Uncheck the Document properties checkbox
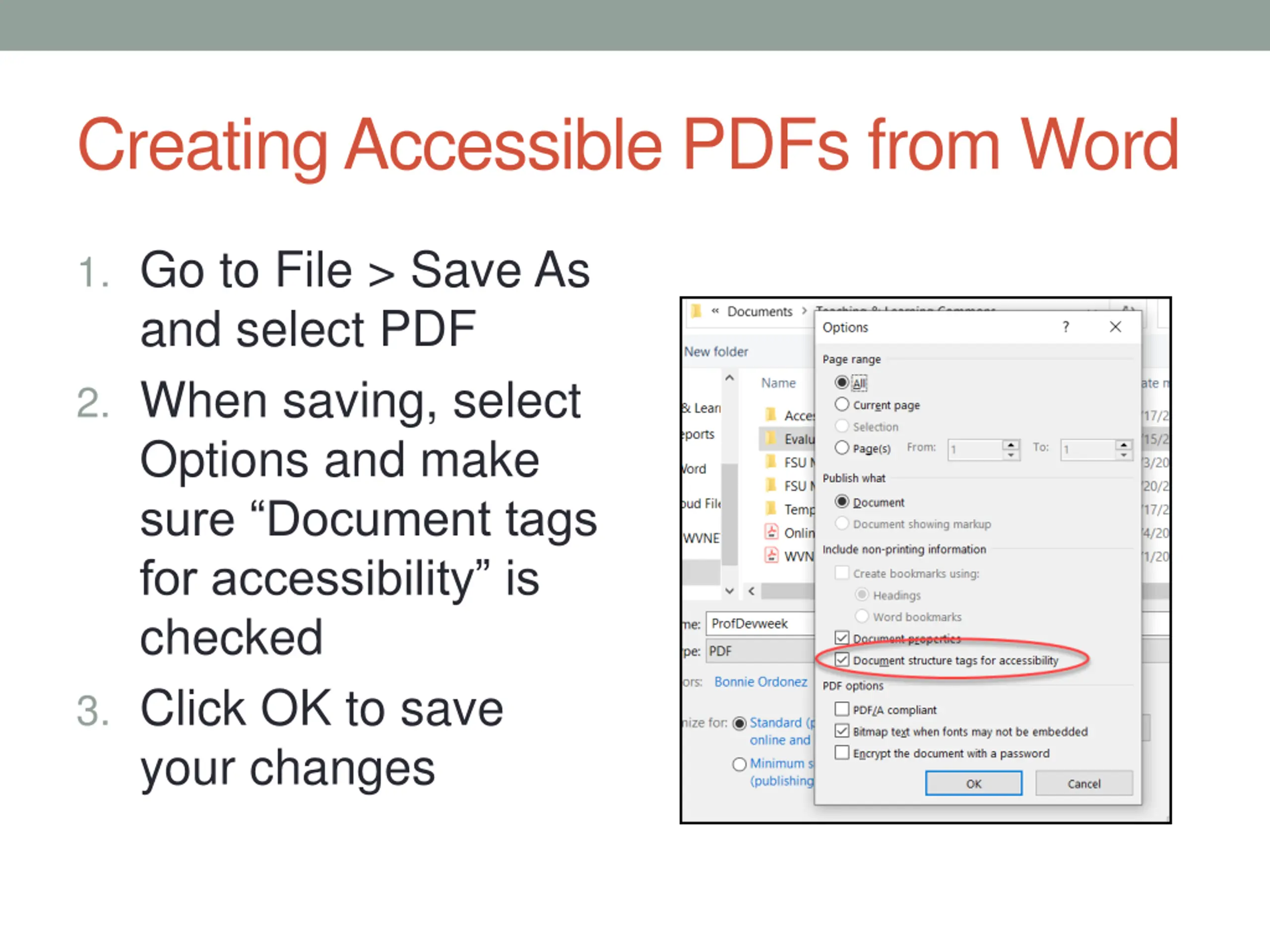 842,638
